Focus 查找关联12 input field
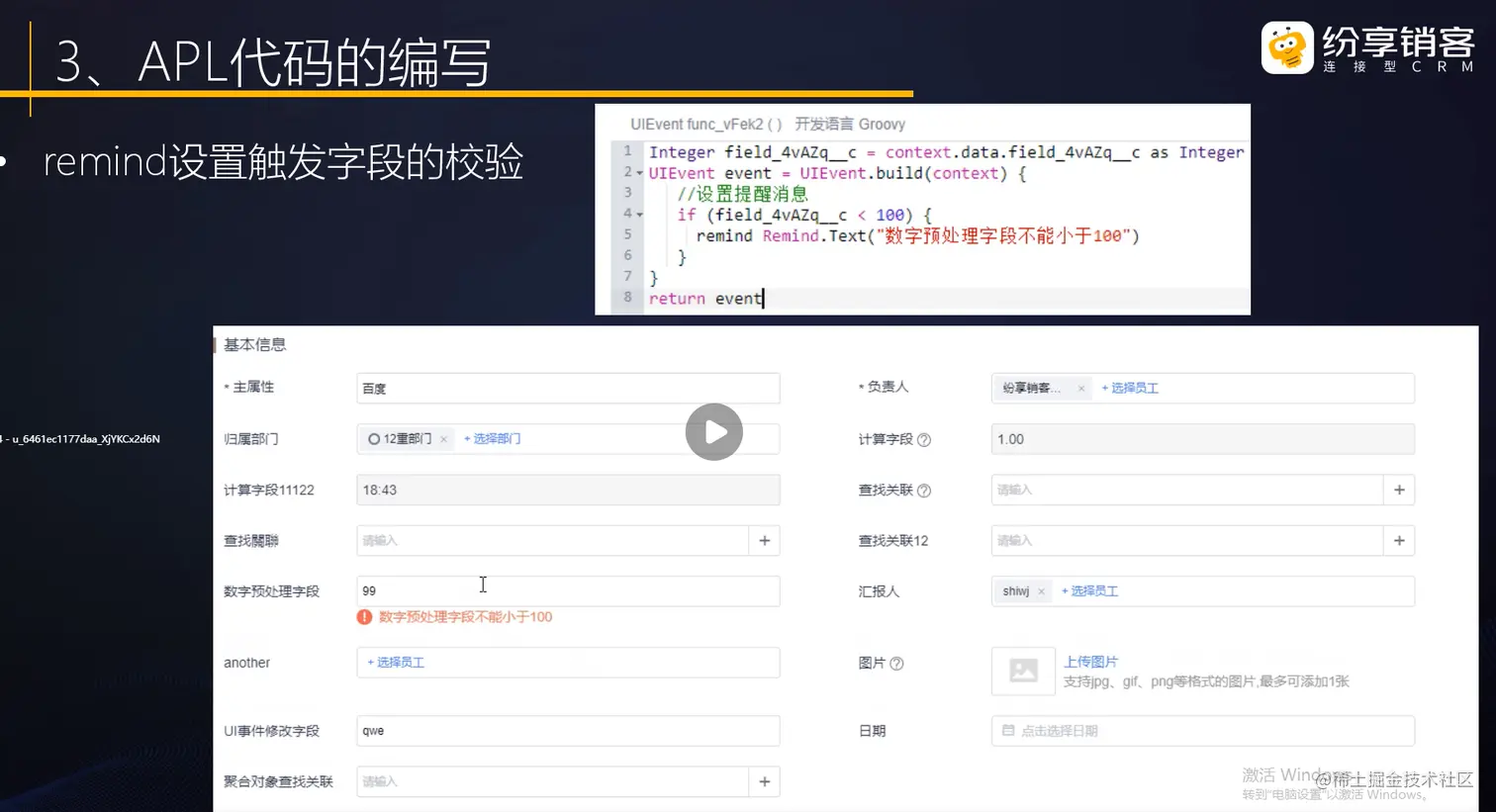The height and width of the screenshot is (812, 1496). tap(1187, 540)
